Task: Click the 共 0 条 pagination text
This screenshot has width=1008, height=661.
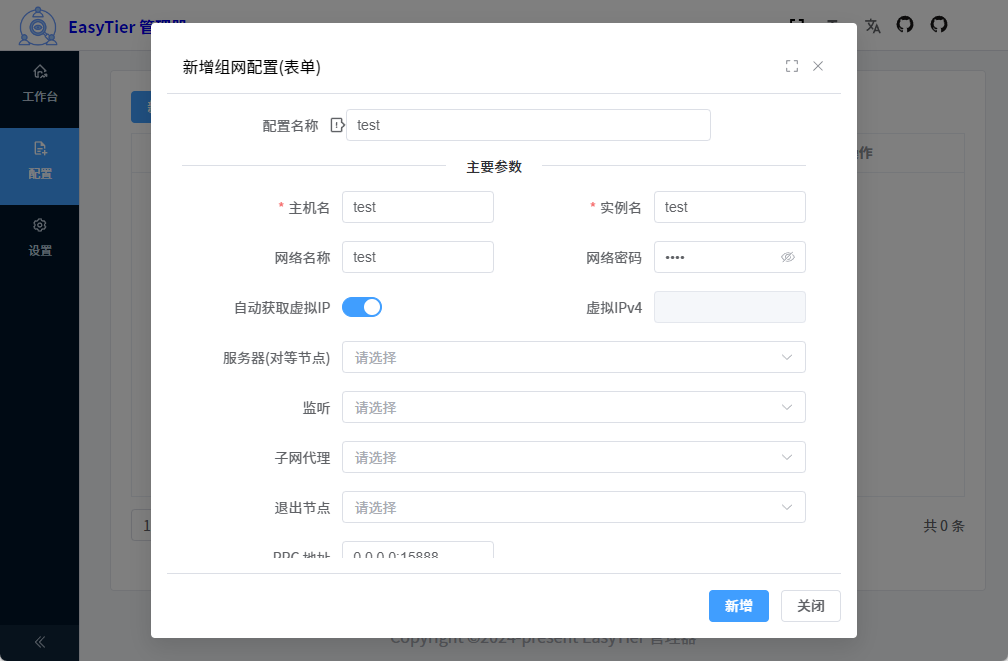Action: (944, 526)
